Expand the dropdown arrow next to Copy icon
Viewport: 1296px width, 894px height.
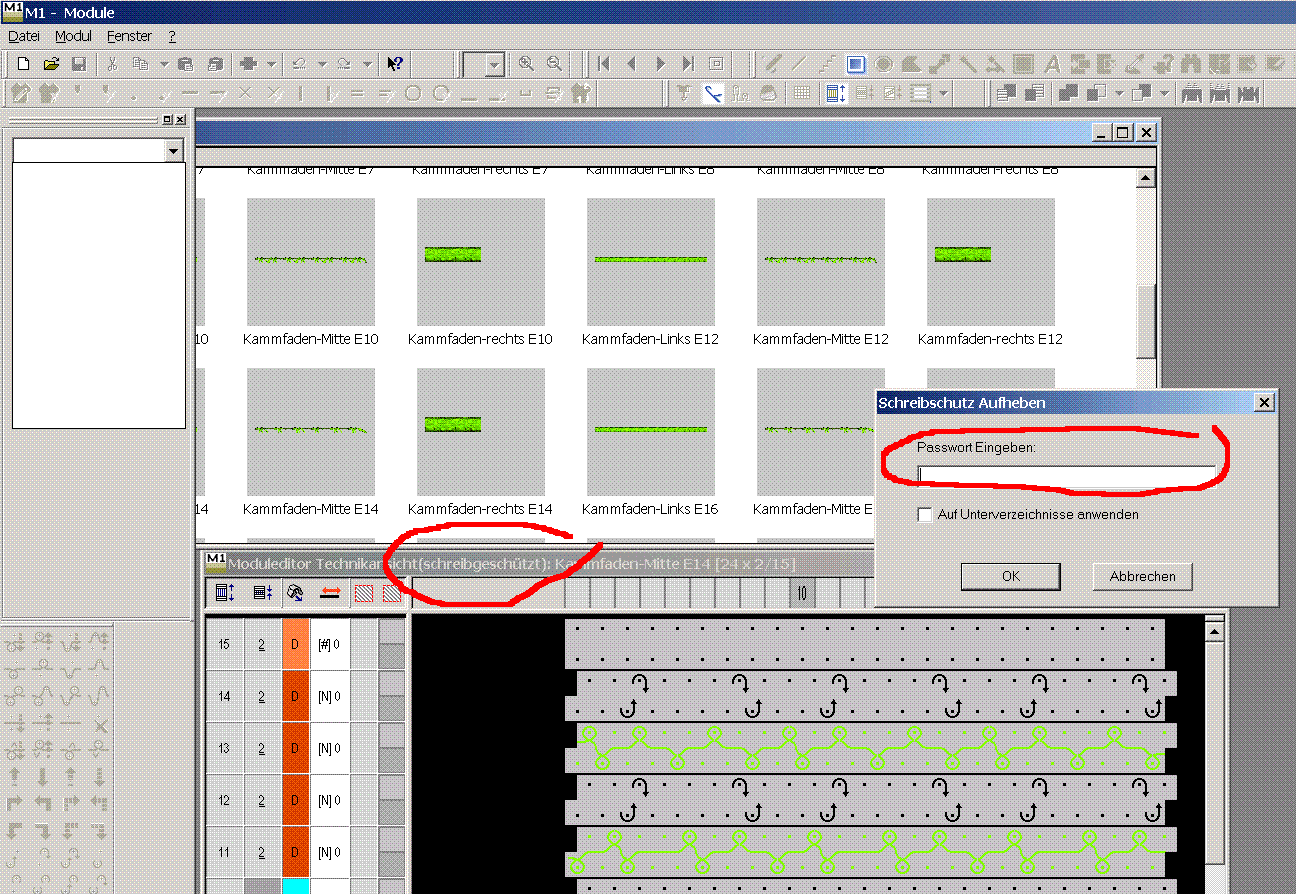[163, 64]
